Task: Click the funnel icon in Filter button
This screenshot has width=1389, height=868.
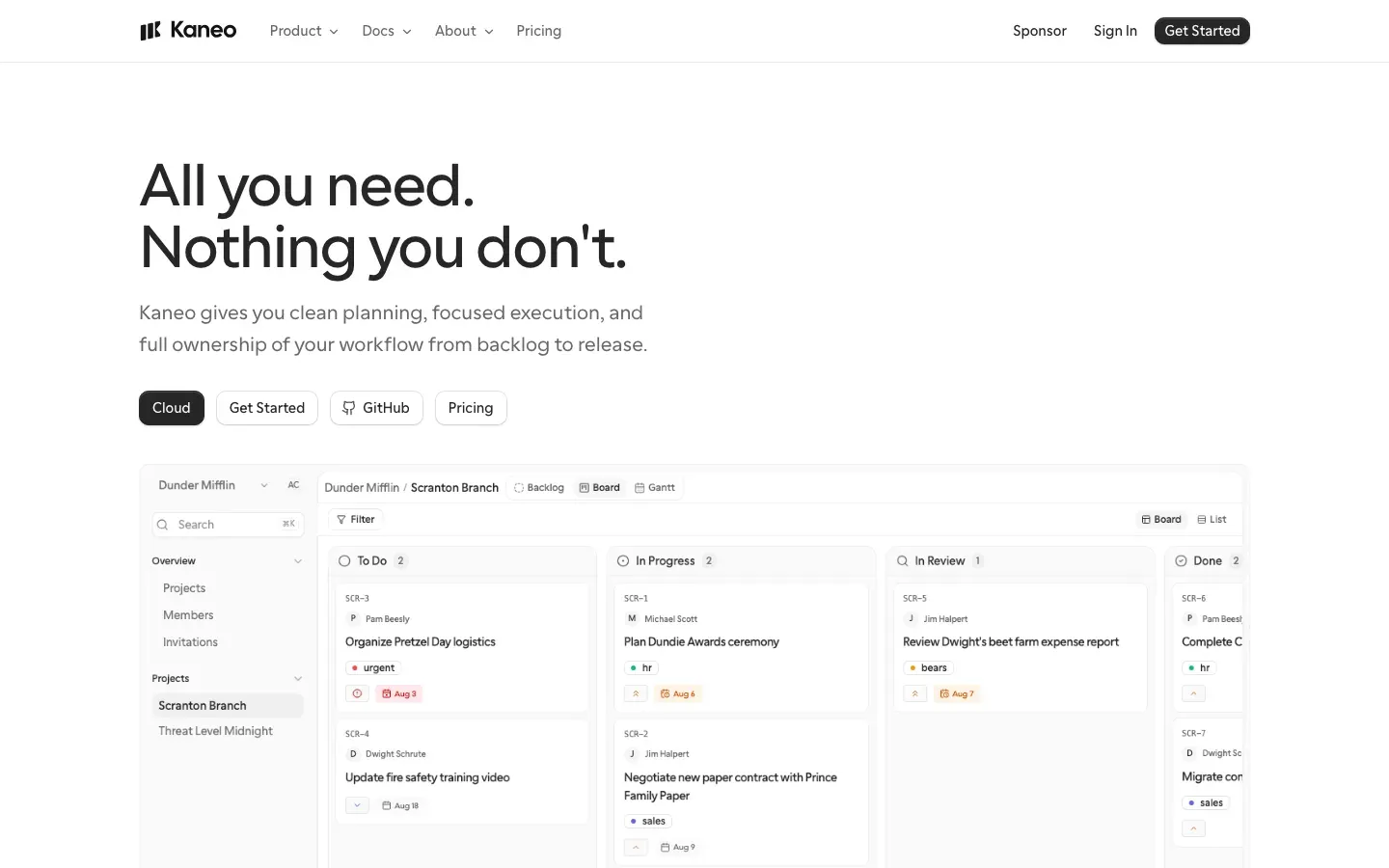Action: tap(341, 519)
